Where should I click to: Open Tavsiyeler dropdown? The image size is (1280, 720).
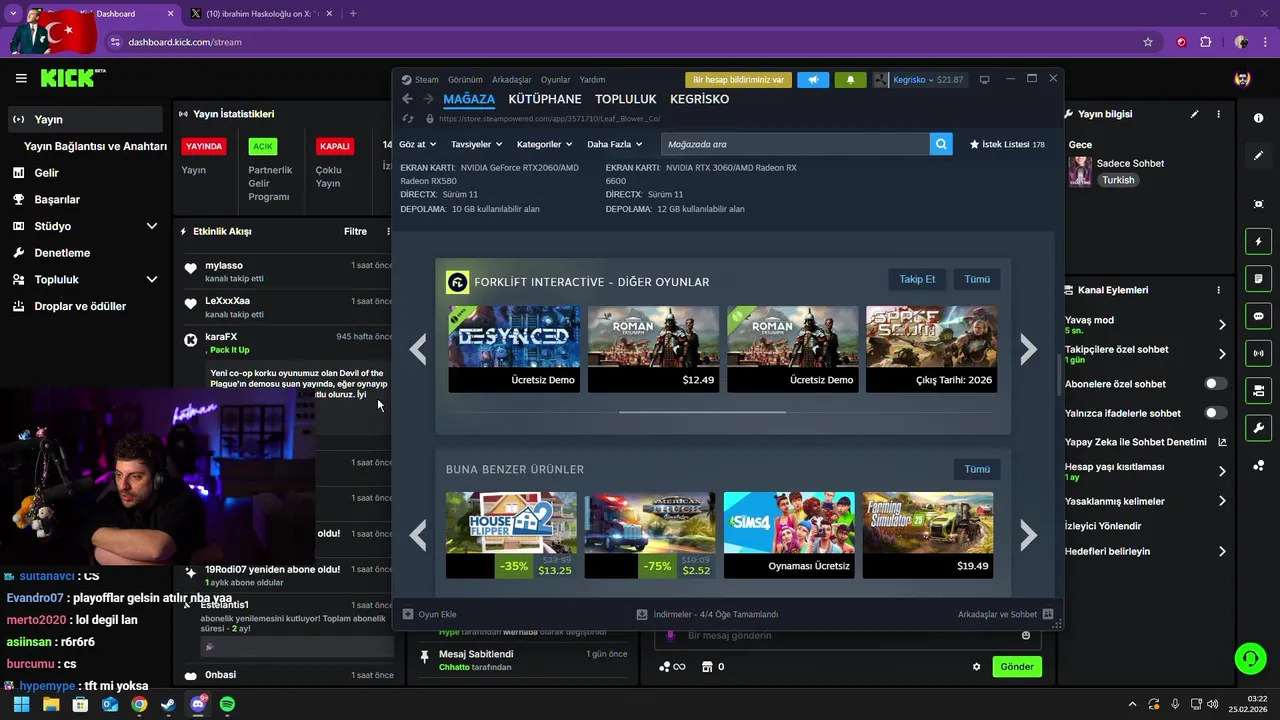point(476,144)
